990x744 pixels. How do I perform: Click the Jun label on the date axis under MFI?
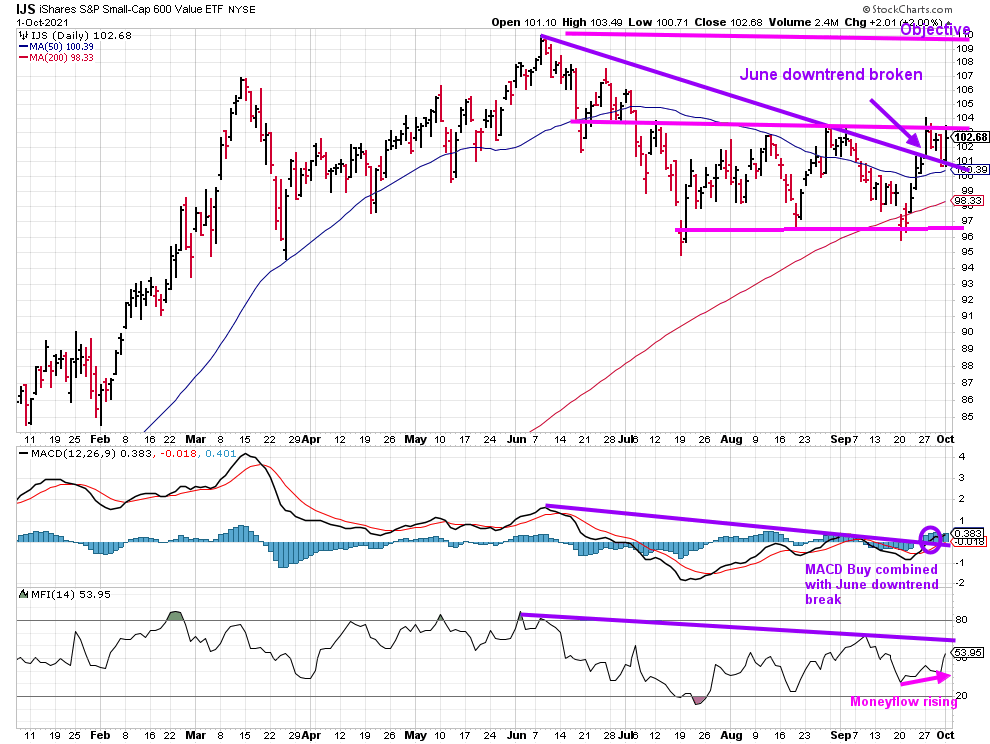(516, 735)
